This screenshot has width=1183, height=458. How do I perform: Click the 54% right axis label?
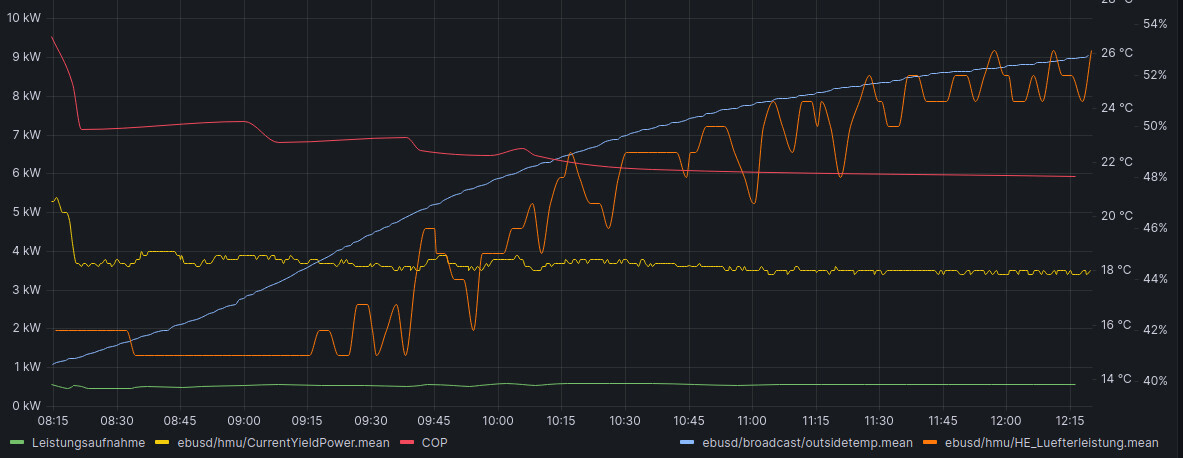click(x=1155, y=23)
